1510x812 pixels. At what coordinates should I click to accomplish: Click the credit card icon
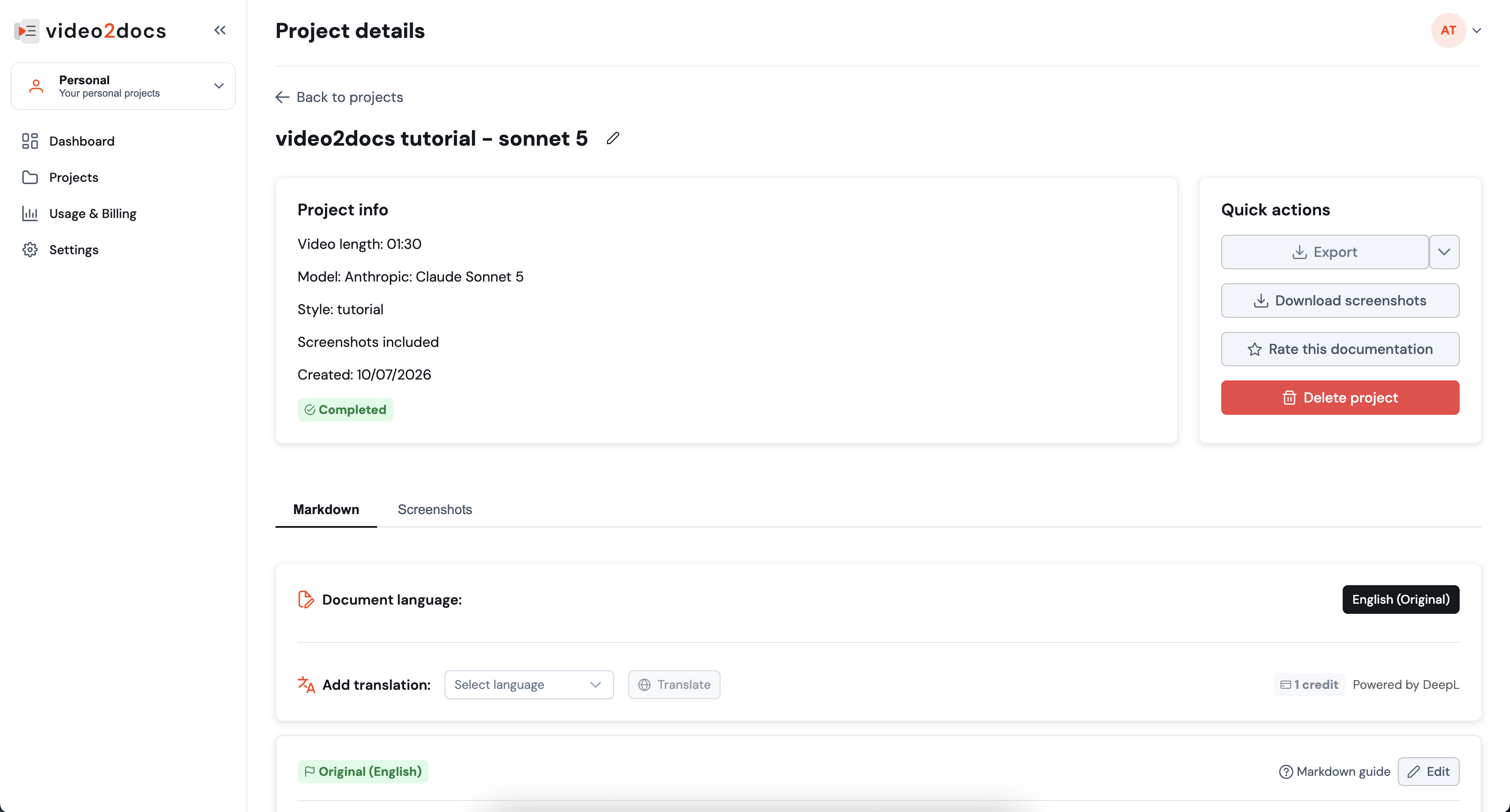coord(1286,685)
